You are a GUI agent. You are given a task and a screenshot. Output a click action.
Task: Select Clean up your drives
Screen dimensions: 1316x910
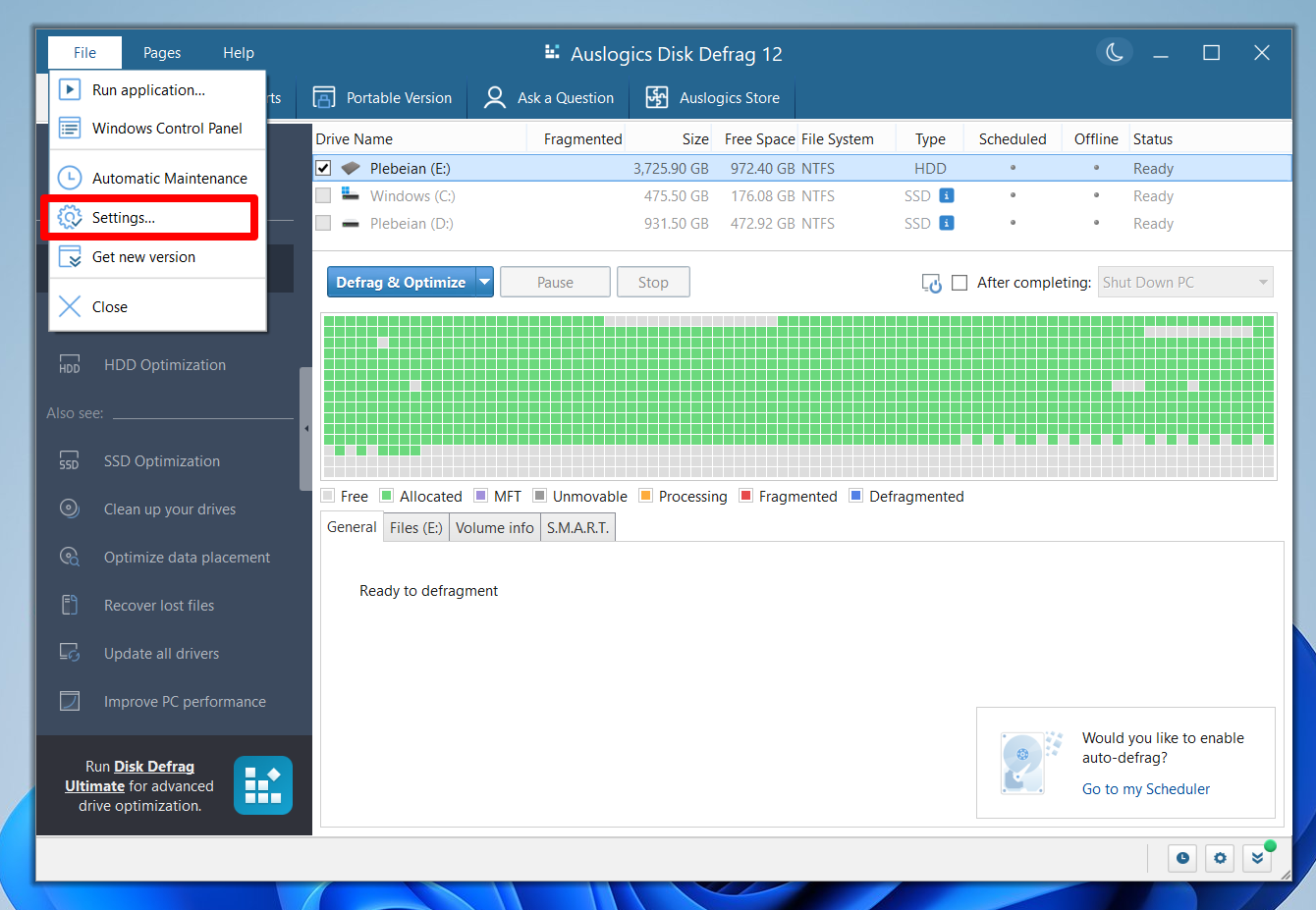[169, 509]
